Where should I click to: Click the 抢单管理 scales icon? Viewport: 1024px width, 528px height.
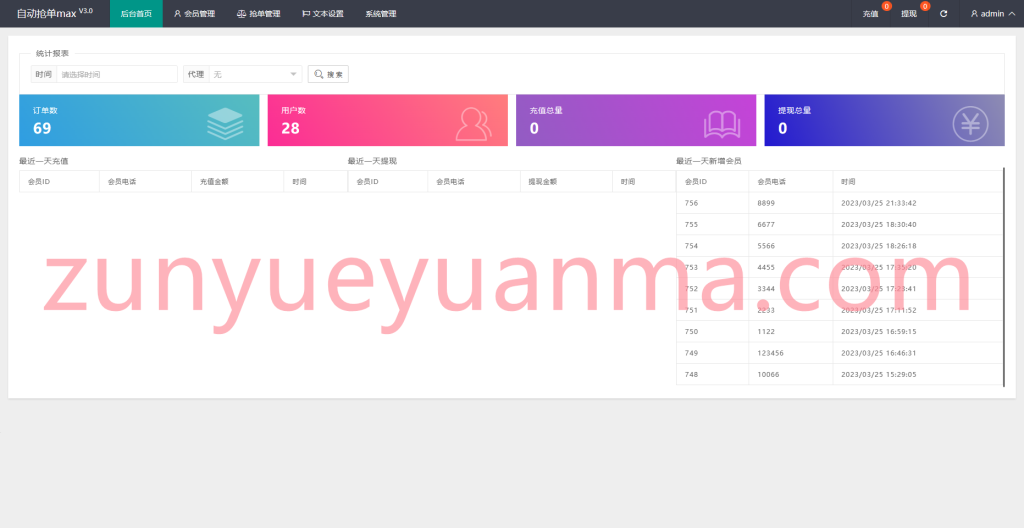pyautogui.click(x=242, y=14)
